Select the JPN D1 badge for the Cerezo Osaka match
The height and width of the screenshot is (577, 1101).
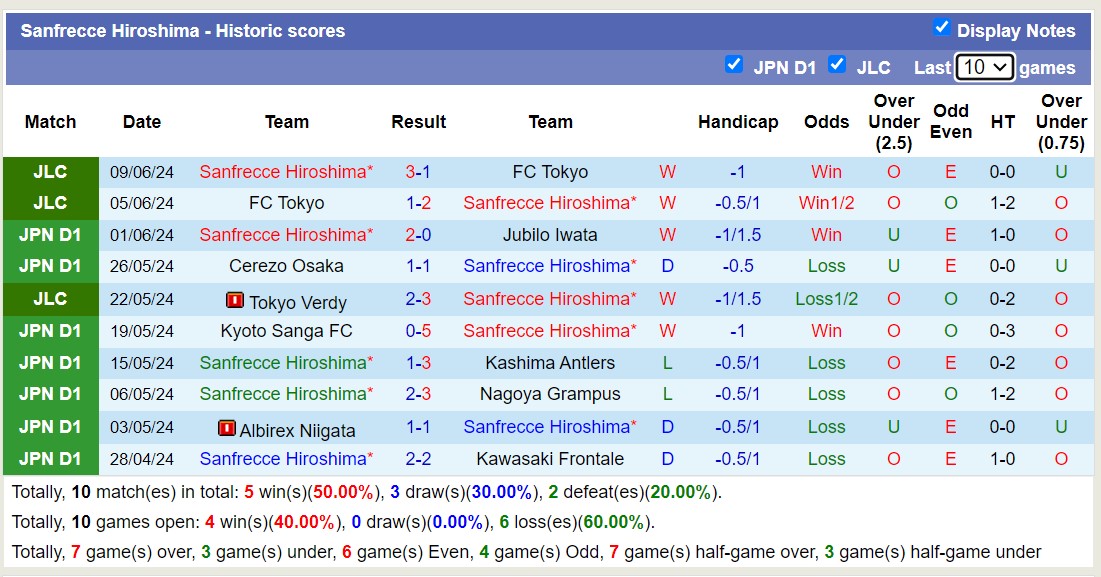pos(50,267)
